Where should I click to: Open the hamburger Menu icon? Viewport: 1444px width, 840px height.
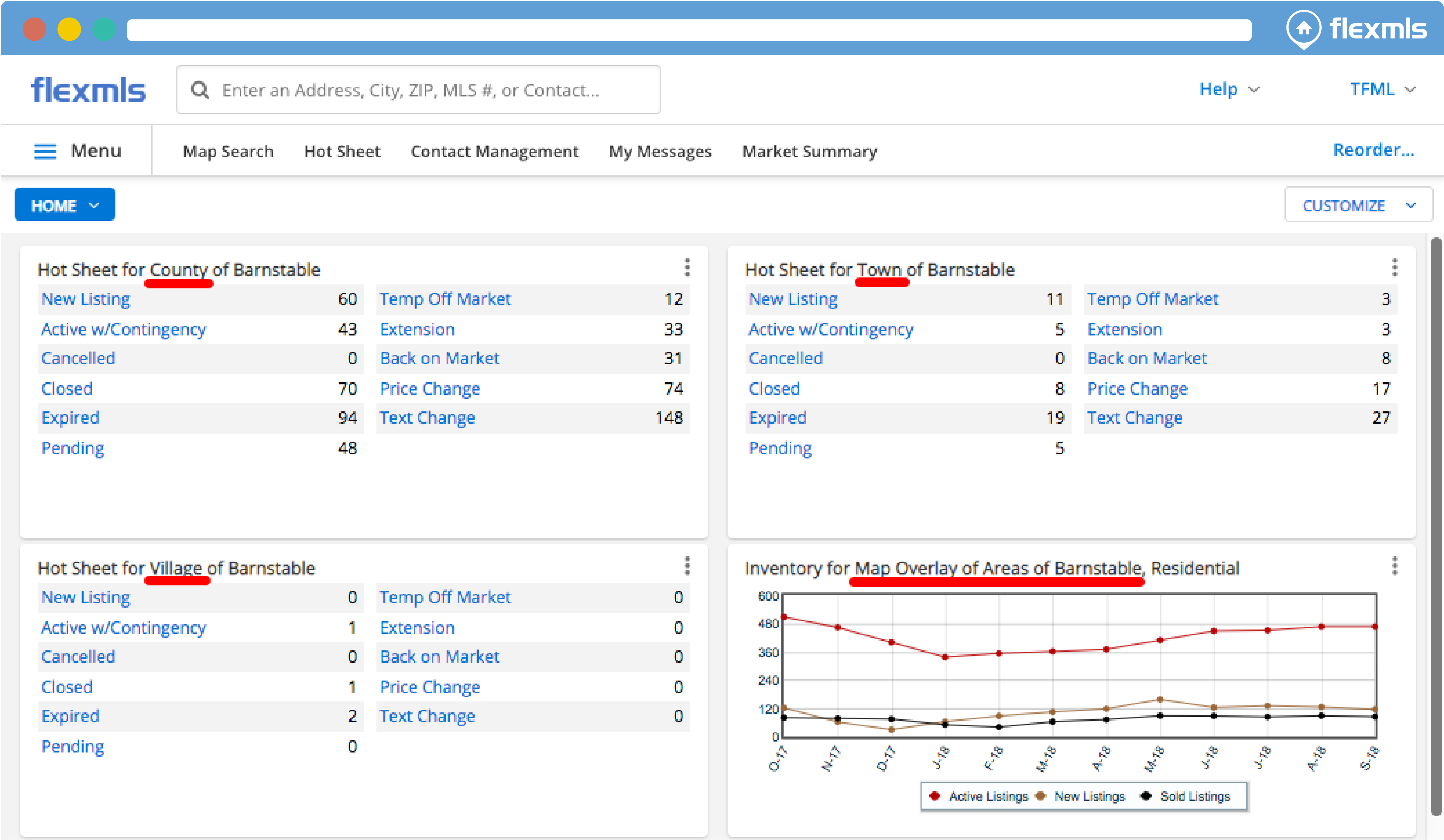[x=45, y=151]
